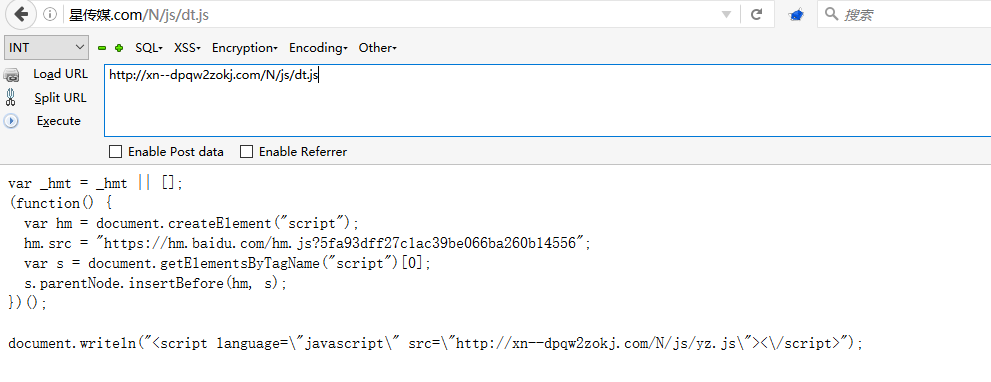This screenshot has height=382, width=991.
Task: Open the Encoding menu
Action: [319, 48]
